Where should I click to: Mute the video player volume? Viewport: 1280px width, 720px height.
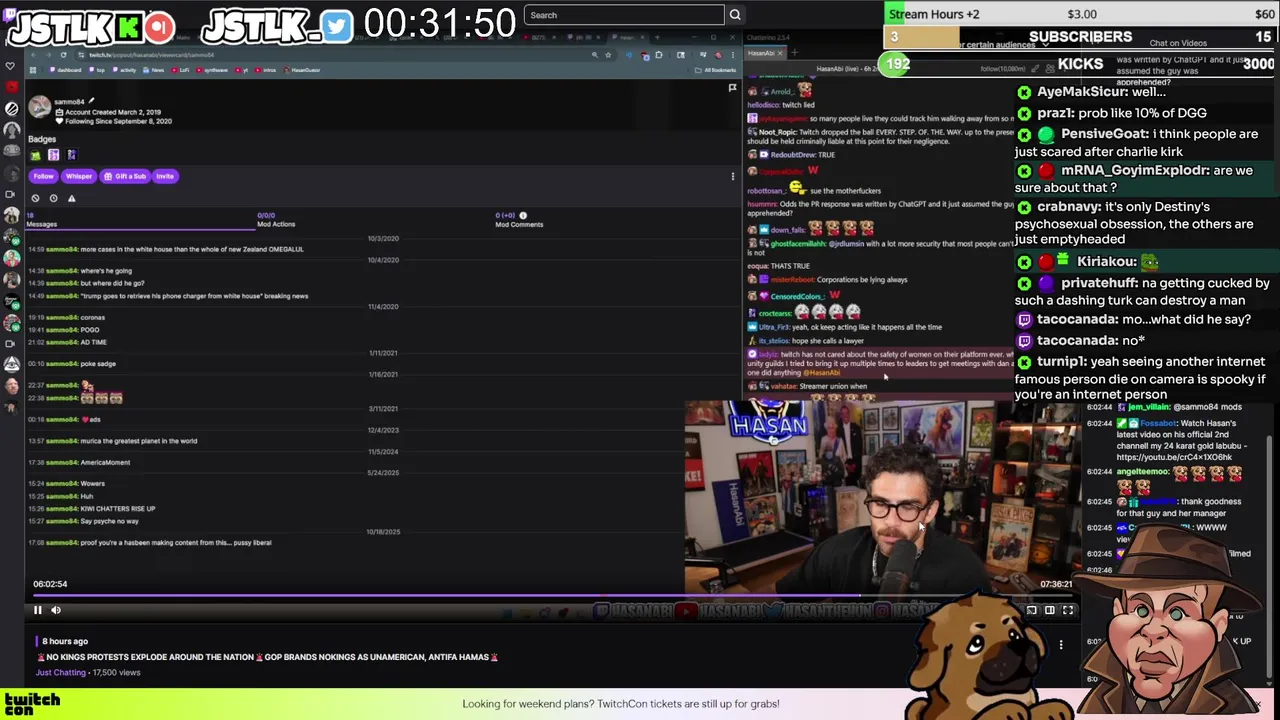coord(56,610)
